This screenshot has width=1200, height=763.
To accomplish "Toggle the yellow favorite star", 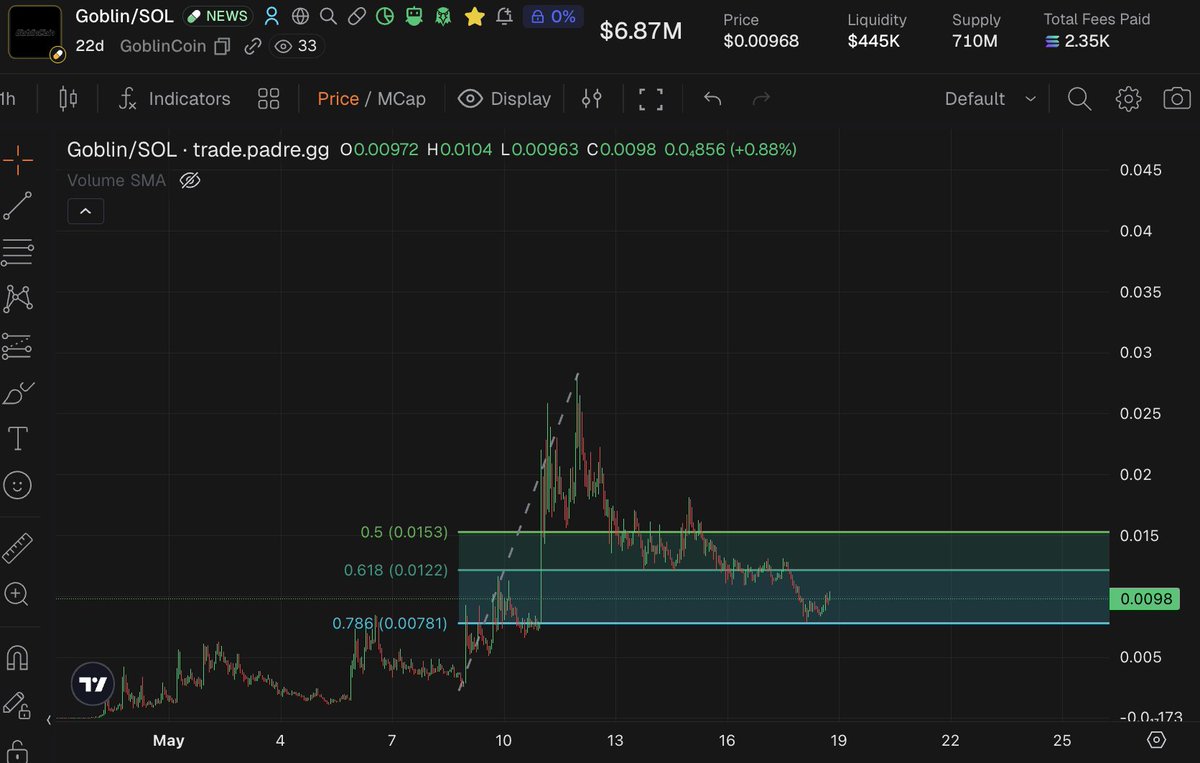I will point(475,16).
